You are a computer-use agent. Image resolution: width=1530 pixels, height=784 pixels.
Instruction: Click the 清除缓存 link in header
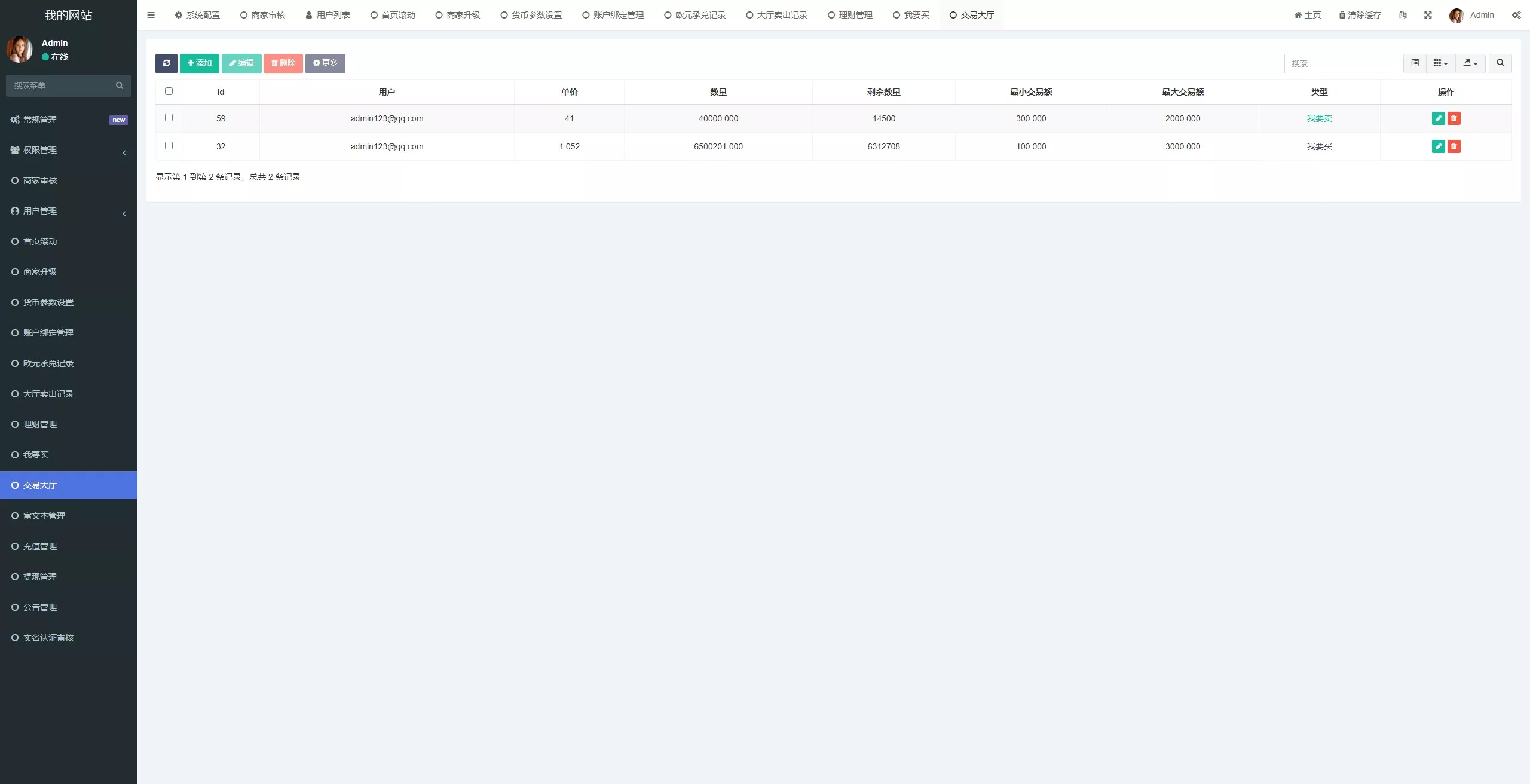click(x=1360, y=15)
